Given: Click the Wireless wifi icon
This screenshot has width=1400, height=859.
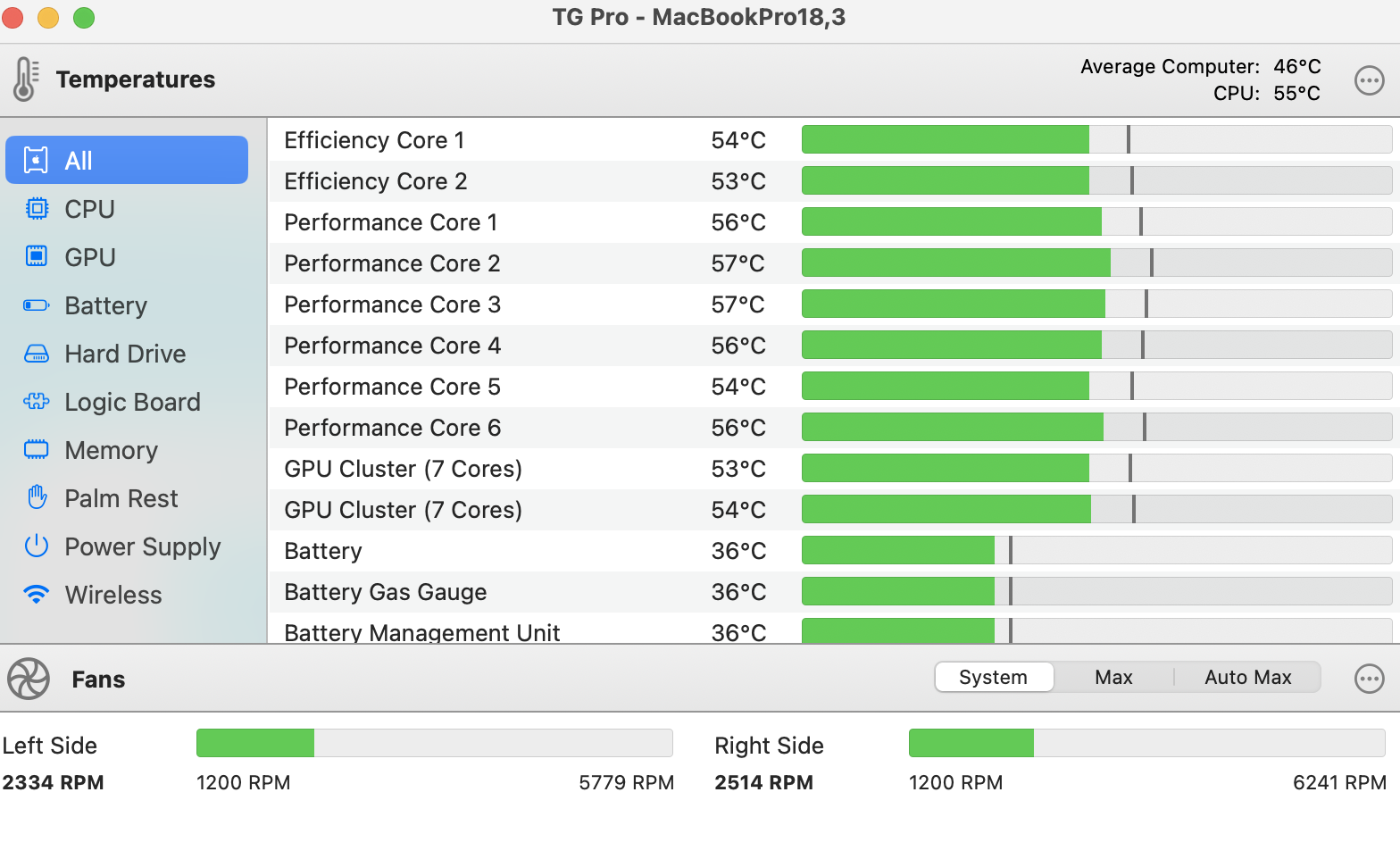Looking at the screenshot, I should click(x=37, y=595).
